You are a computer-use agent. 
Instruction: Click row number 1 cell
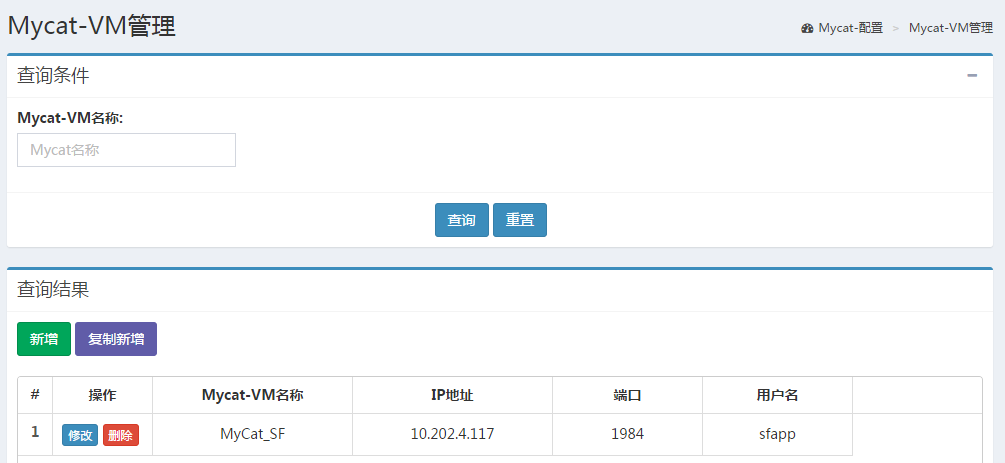35,434
